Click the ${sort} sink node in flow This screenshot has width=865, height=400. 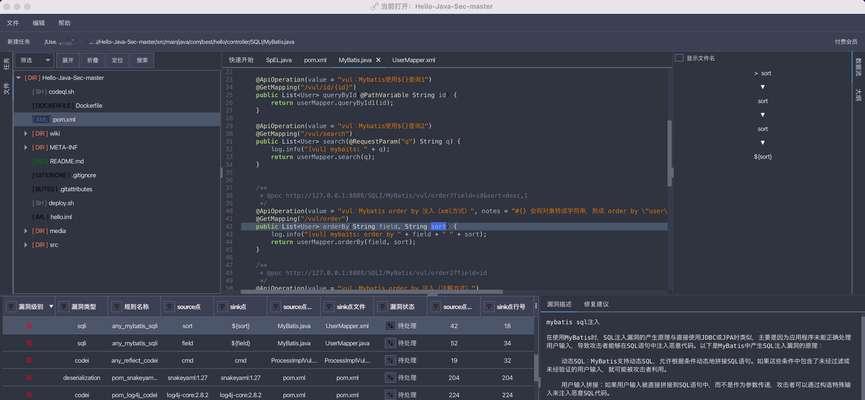click(762, 157)
